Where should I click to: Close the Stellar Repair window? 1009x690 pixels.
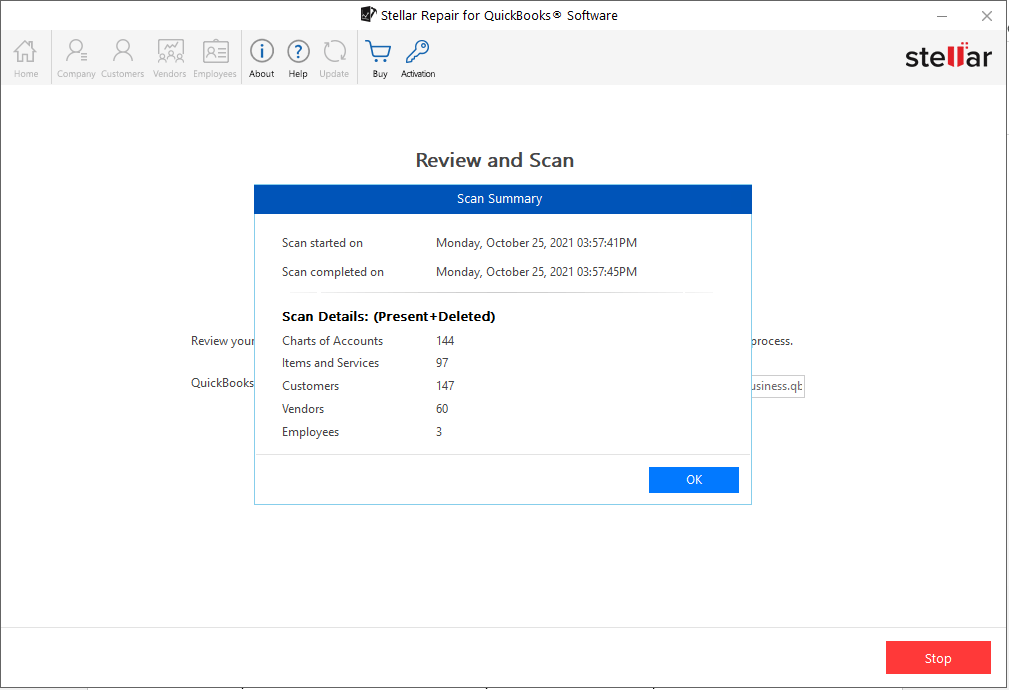986,15
